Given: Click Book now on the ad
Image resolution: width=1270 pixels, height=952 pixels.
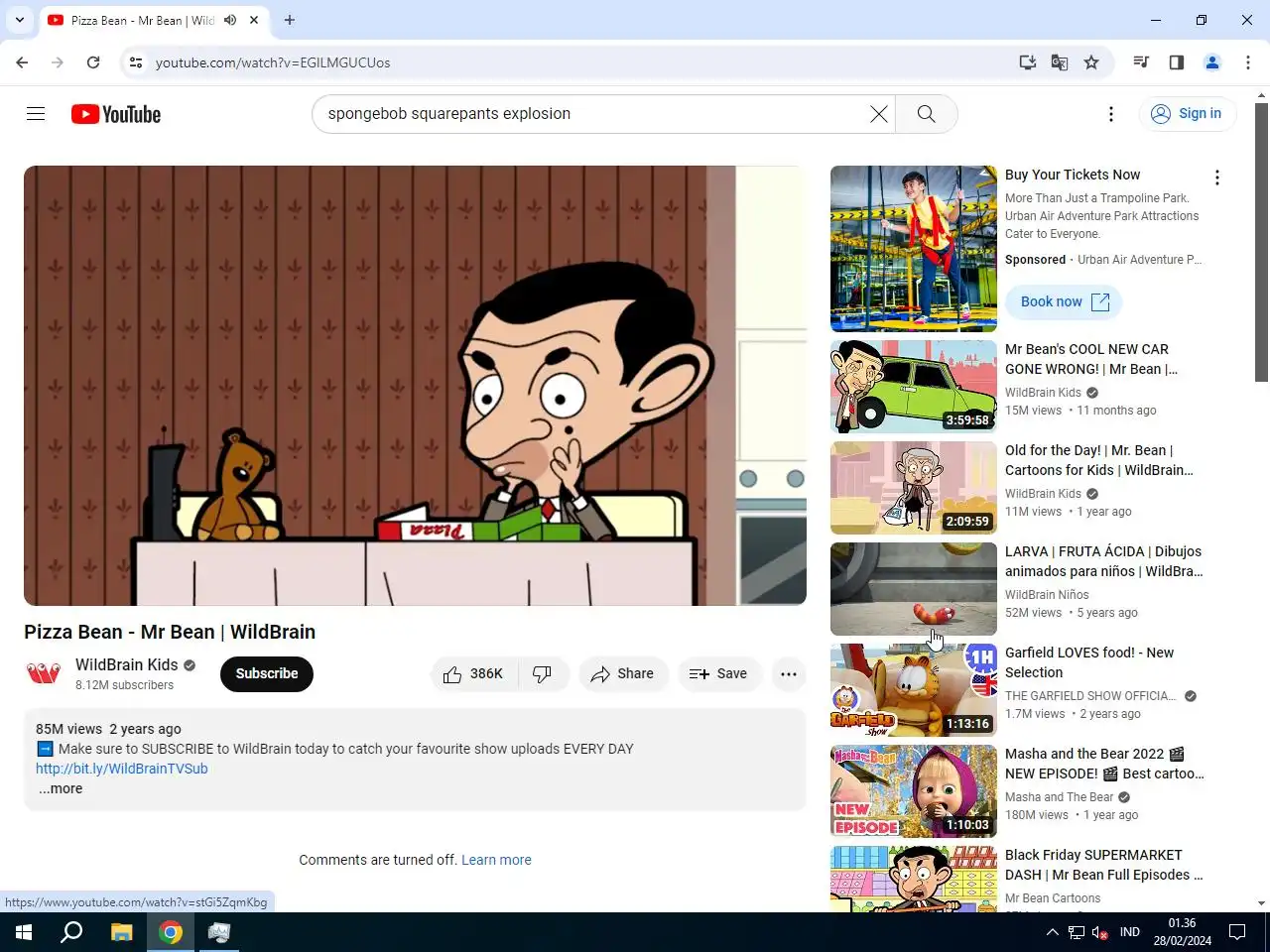Looking at the screenshot, I should click(1064, 302).
